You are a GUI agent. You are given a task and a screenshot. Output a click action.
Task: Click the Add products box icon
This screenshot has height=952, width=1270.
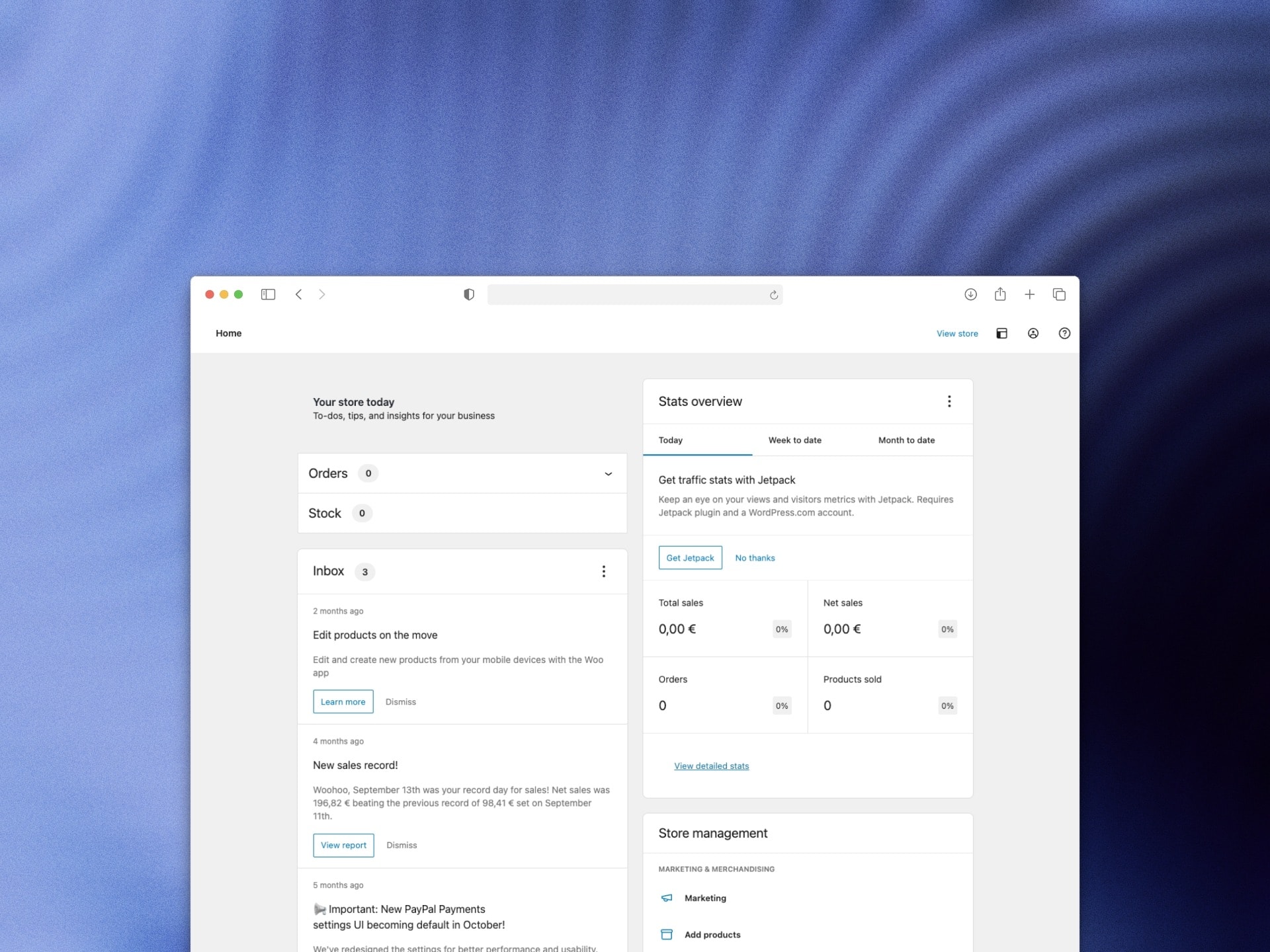pyautogui.click(x=667, y=934)
